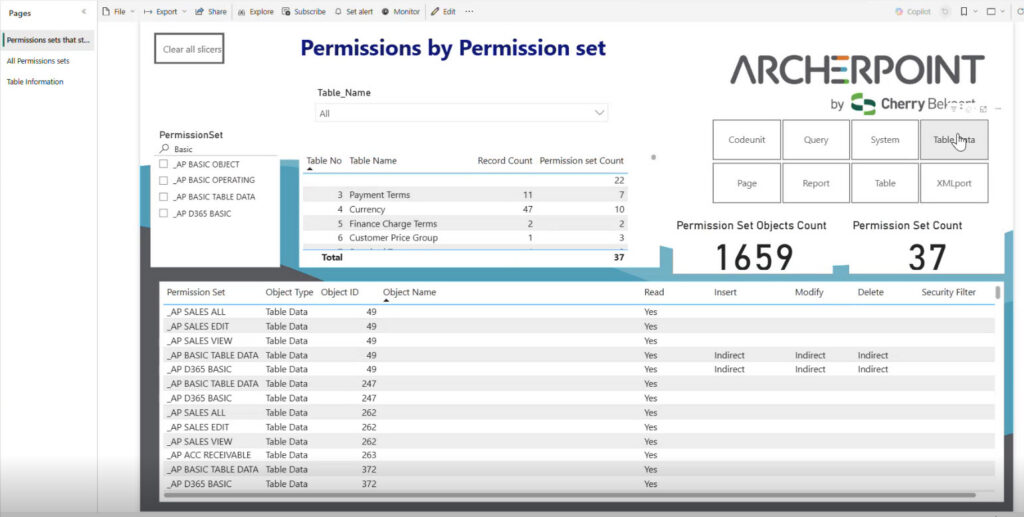Open Monitor from the toolbar
This screenshot has height=517, width=1024.
pyautogui.click(x=400, y=12)
